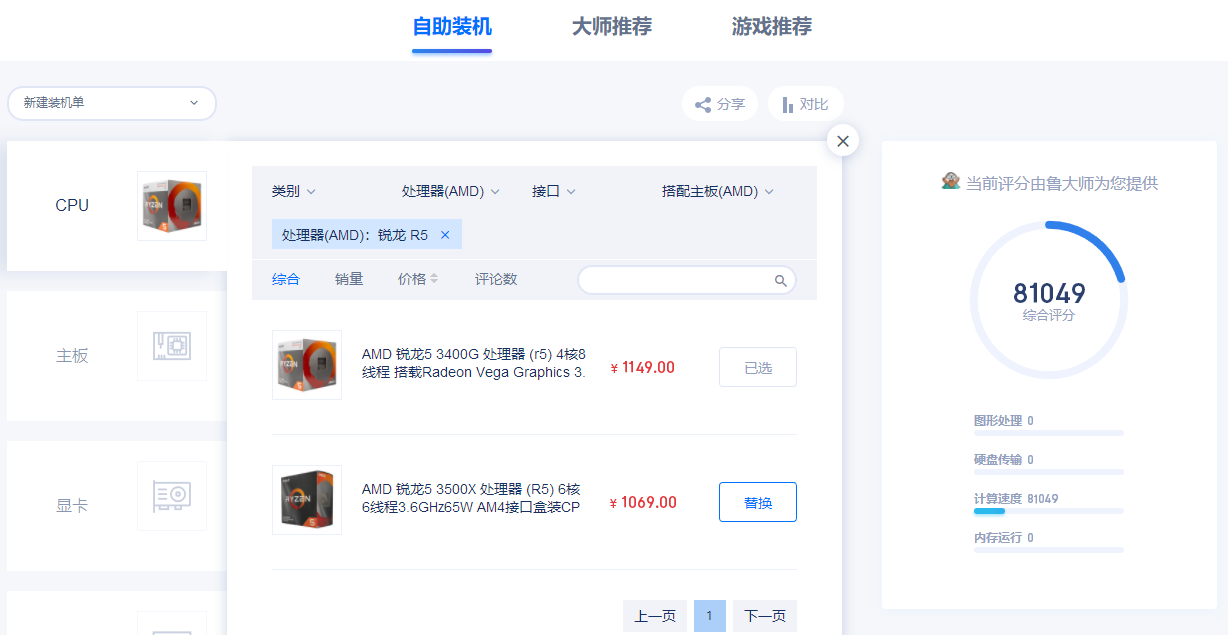Switch to the 大师推荐 tab
The image size is (1228, 635).
(x=612, y=27)
